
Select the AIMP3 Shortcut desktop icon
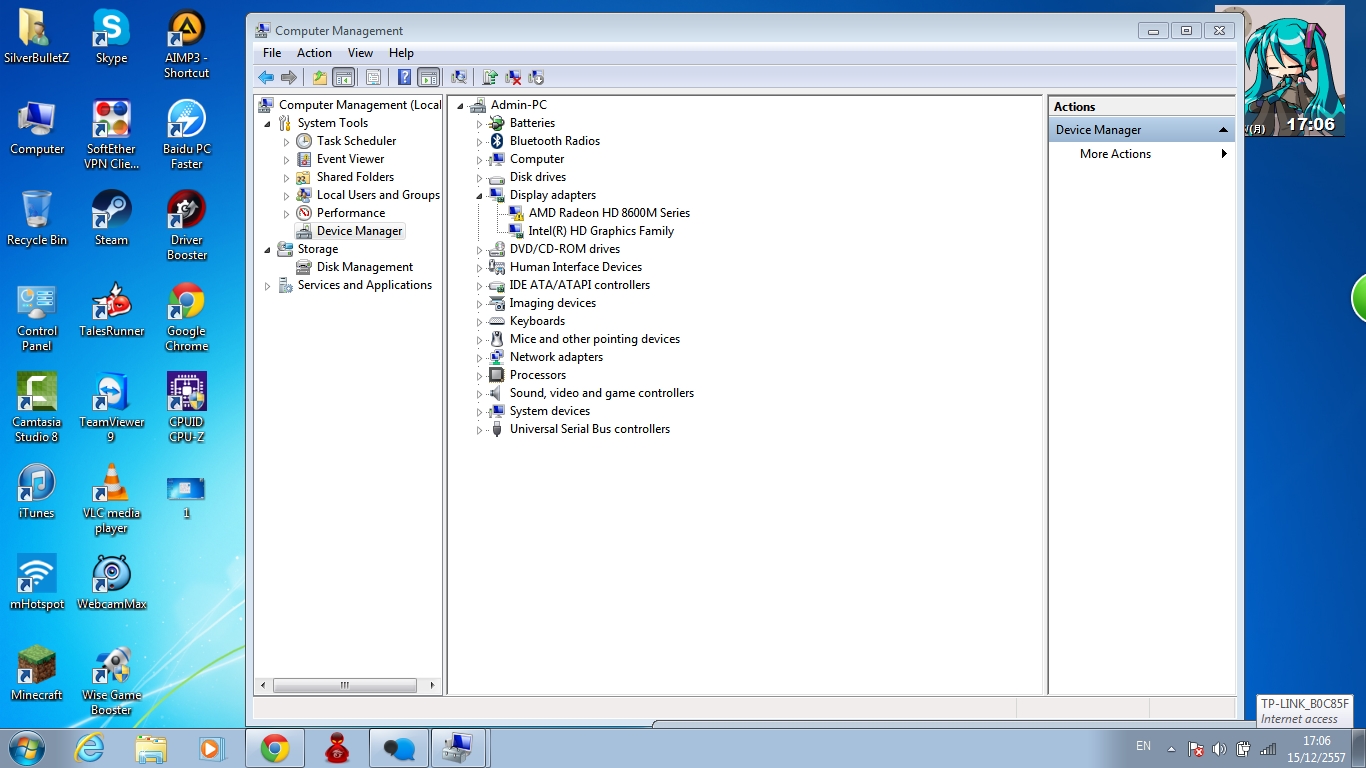click(187, 44)
